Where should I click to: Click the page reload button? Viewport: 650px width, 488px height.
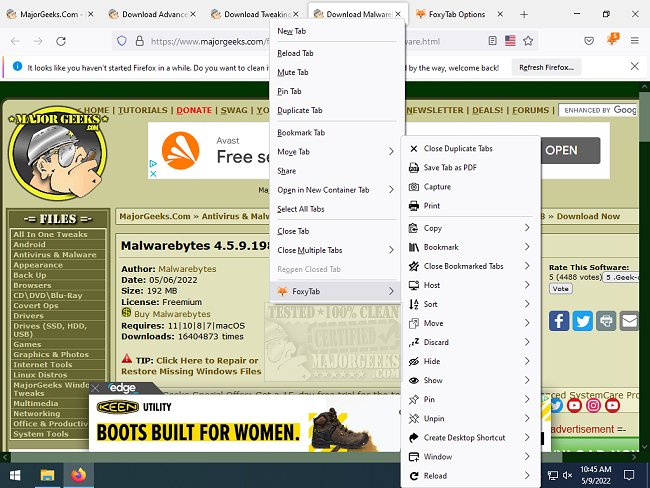tap(61, 41)
